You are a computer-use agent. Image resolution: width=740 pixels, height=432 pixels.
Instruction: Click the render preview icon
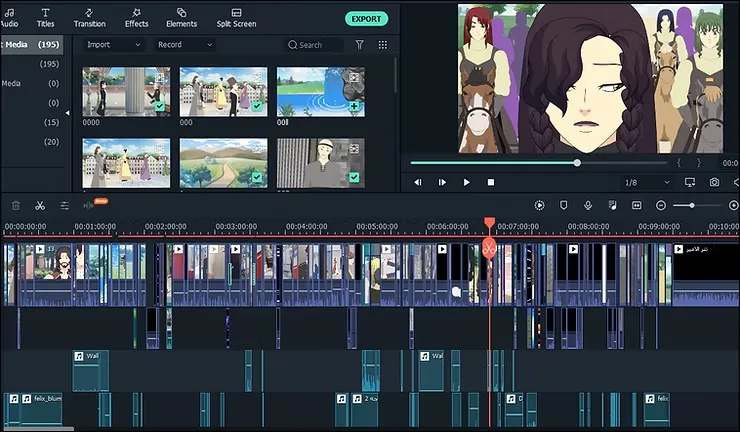[539, 205]
